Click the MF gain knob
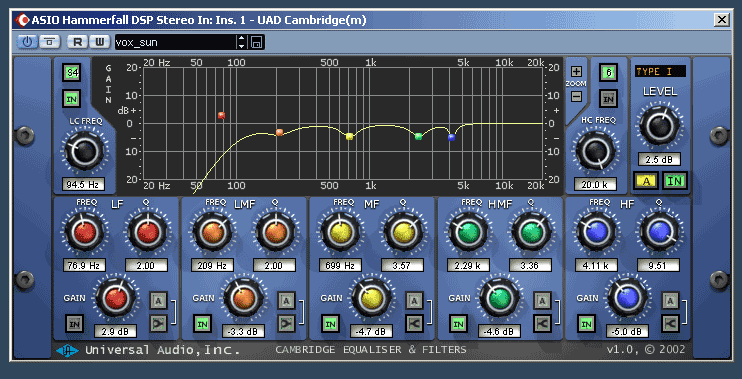The height and width of the screenshot is (379, 742). point(371,298)
